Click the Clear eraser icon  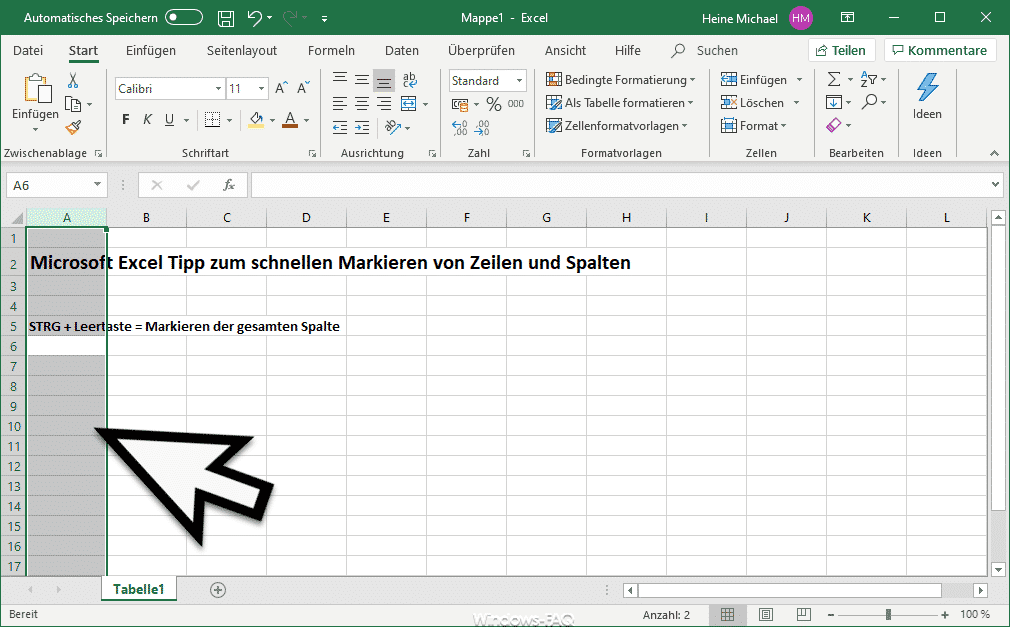pos(834,125)
